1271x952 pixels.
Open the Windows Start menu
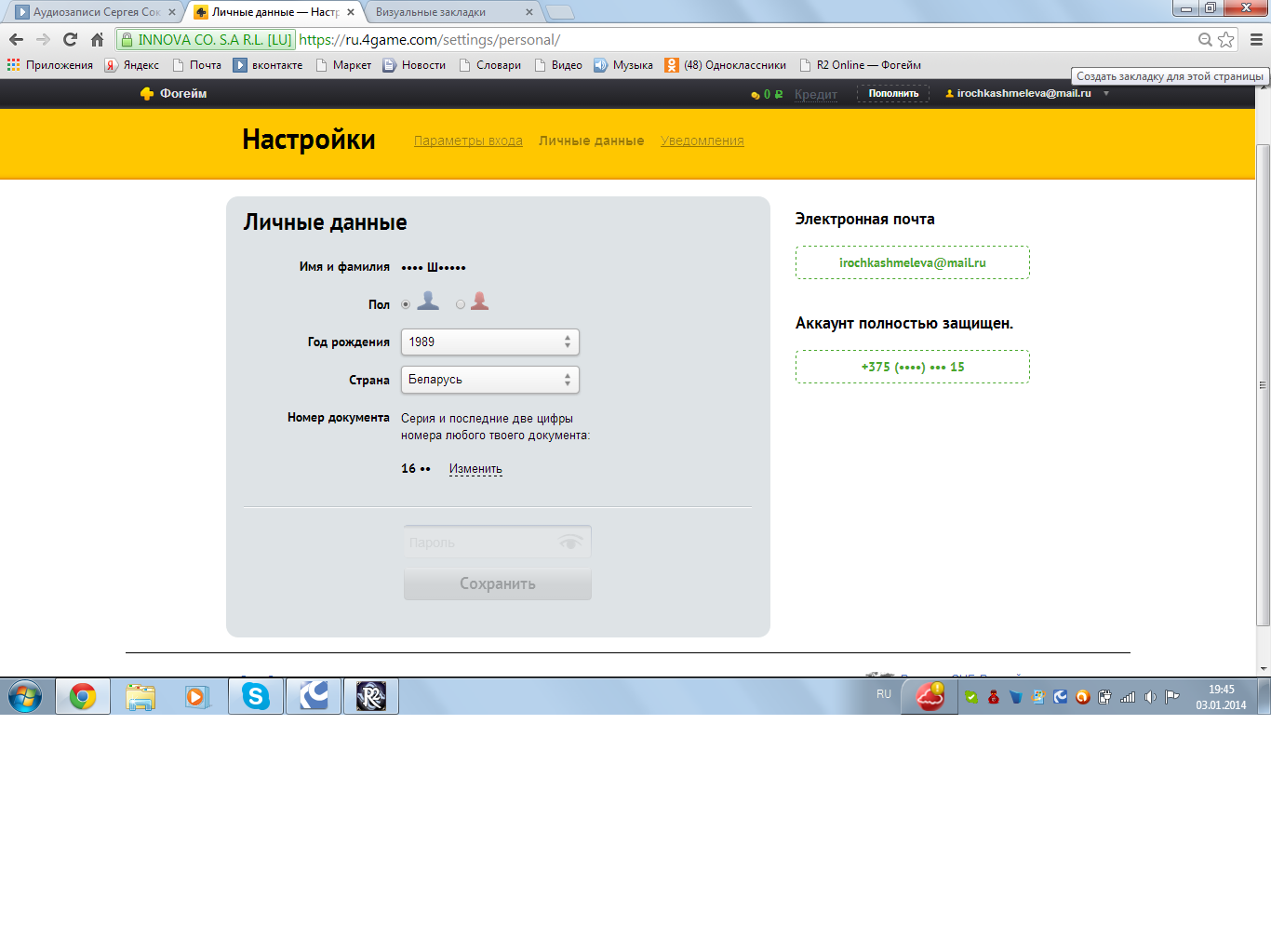pos(25,696)
